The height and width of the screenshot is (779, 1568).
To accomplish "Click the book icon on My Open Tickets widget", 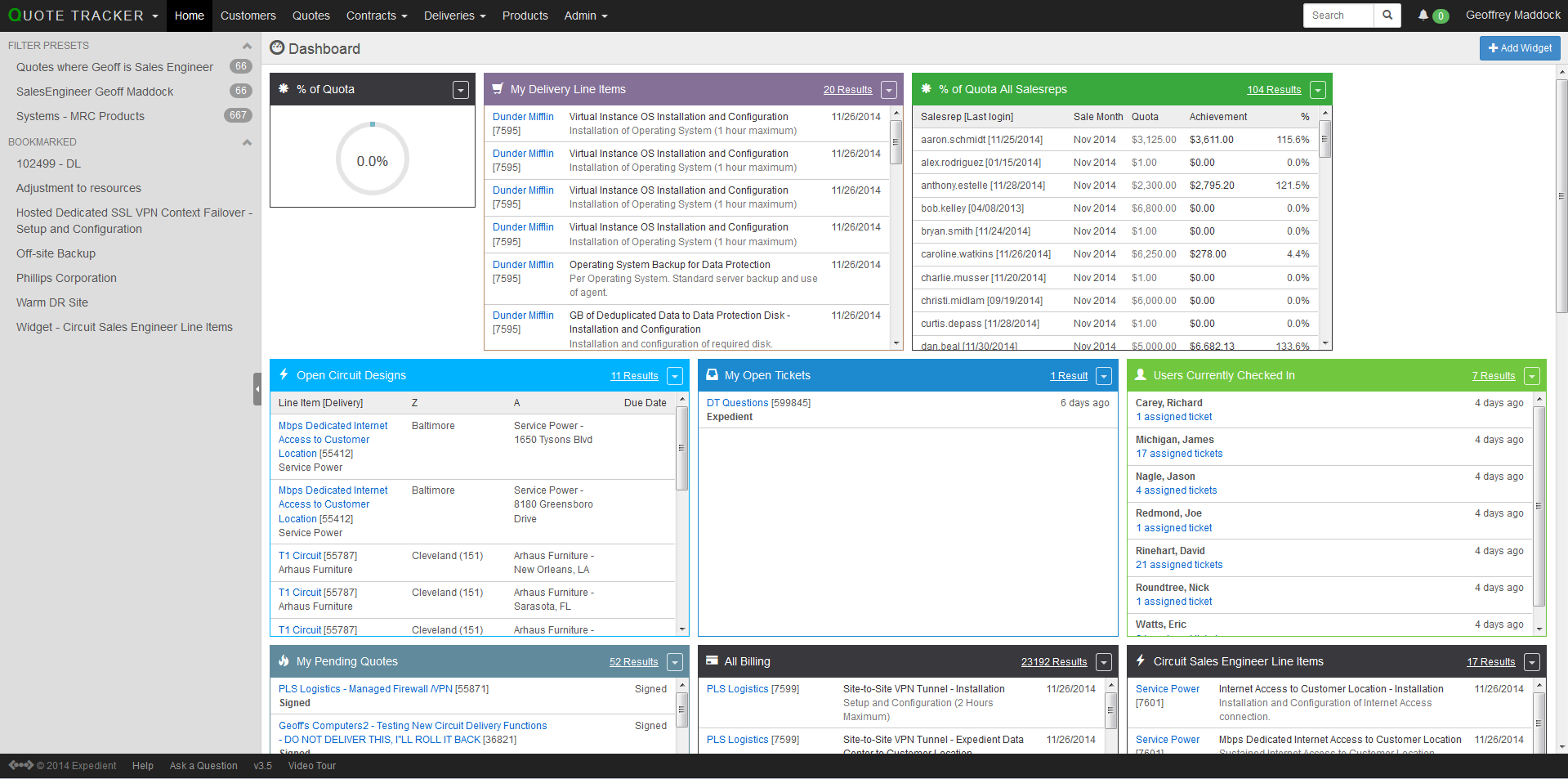I will coord(712,375).
